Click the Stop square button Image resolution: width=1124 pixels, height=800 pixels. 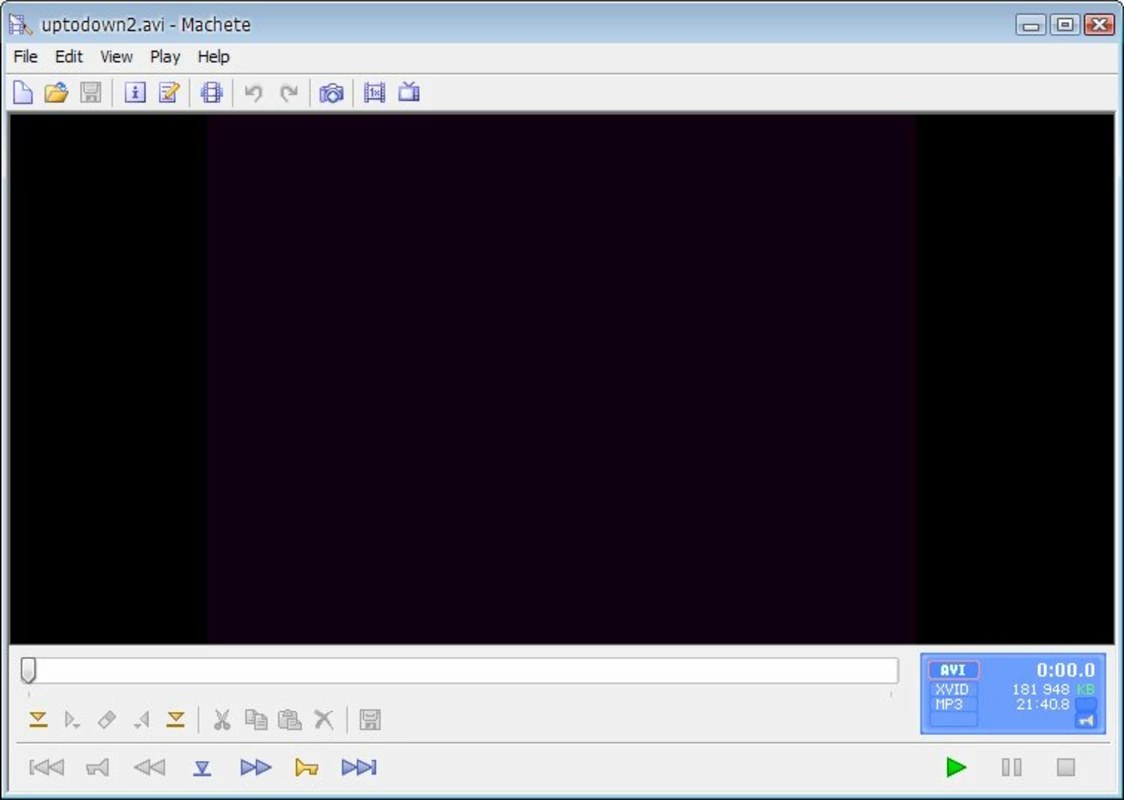pyautogui.click(x=1066, y=768)
